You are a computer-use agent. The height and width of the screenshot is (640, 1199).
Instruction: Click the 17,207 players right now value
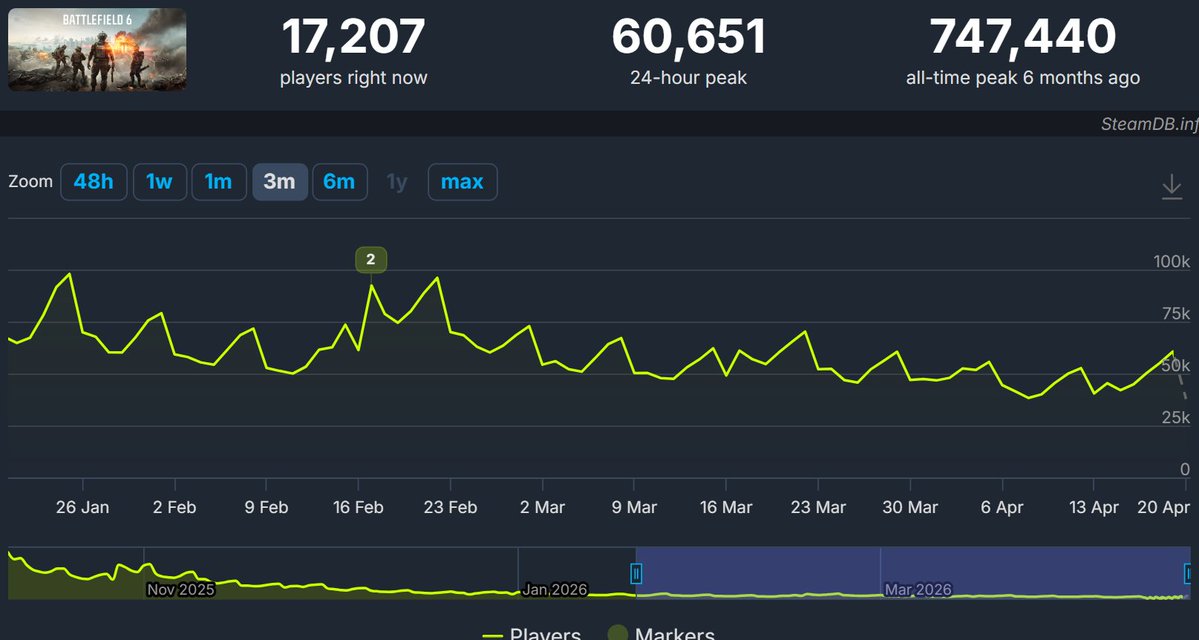(353, 37)
